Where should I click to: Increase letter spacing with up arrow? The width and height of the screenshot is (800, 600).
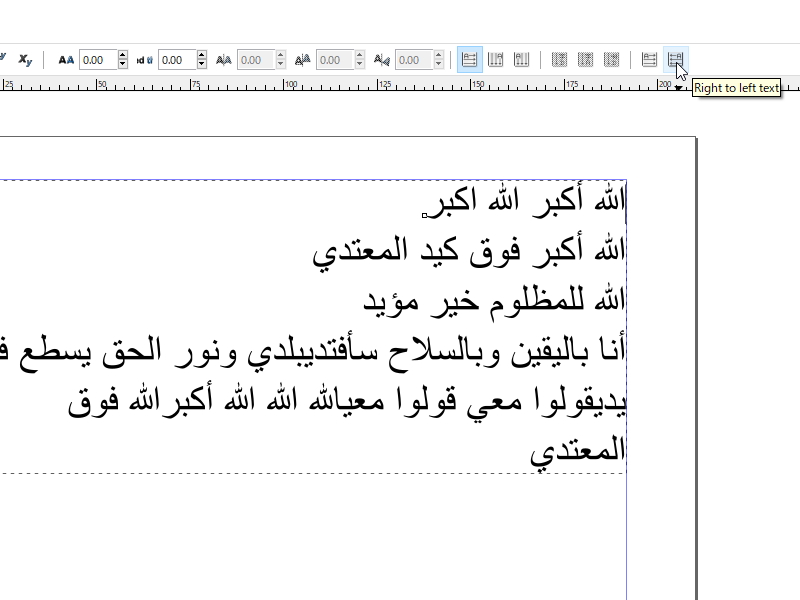[x=122, y=55]
